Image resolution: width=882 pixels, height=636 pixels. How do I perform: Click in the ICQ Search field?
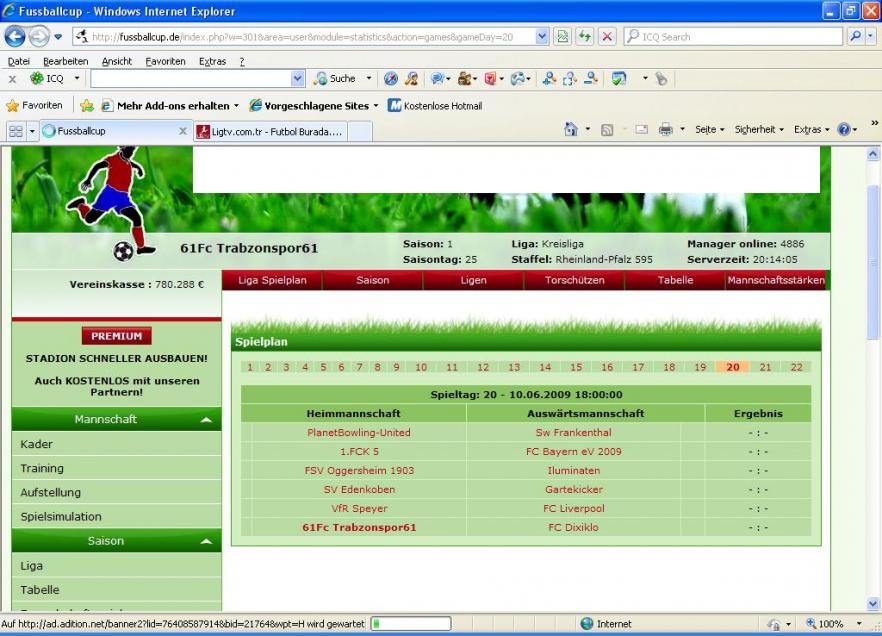pos(735,37)
